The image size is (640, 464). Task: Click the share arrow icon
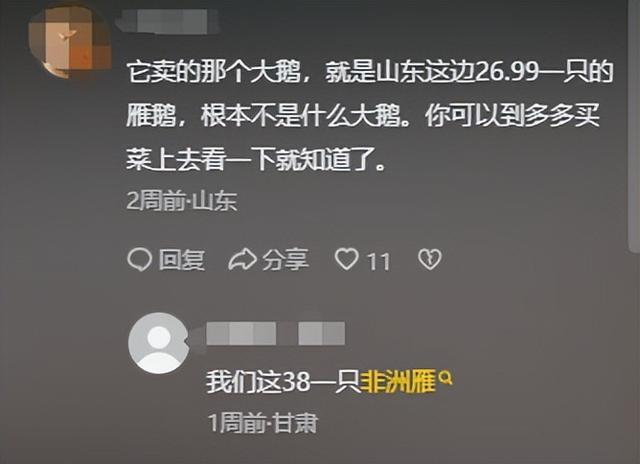point(242,260)
